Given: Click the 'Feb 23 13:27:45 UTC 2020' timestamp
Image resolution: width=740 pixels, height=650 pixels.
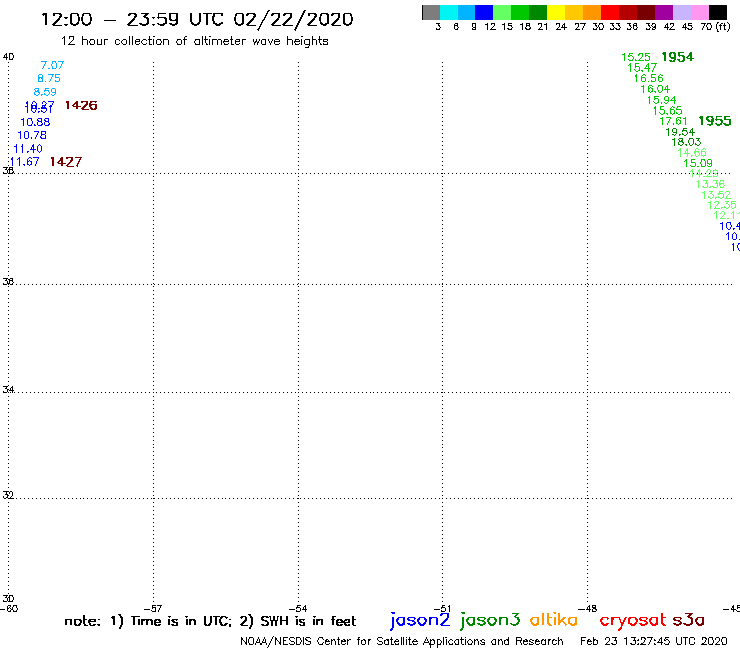Looking at the screenshot, I should tap(654, 641).
